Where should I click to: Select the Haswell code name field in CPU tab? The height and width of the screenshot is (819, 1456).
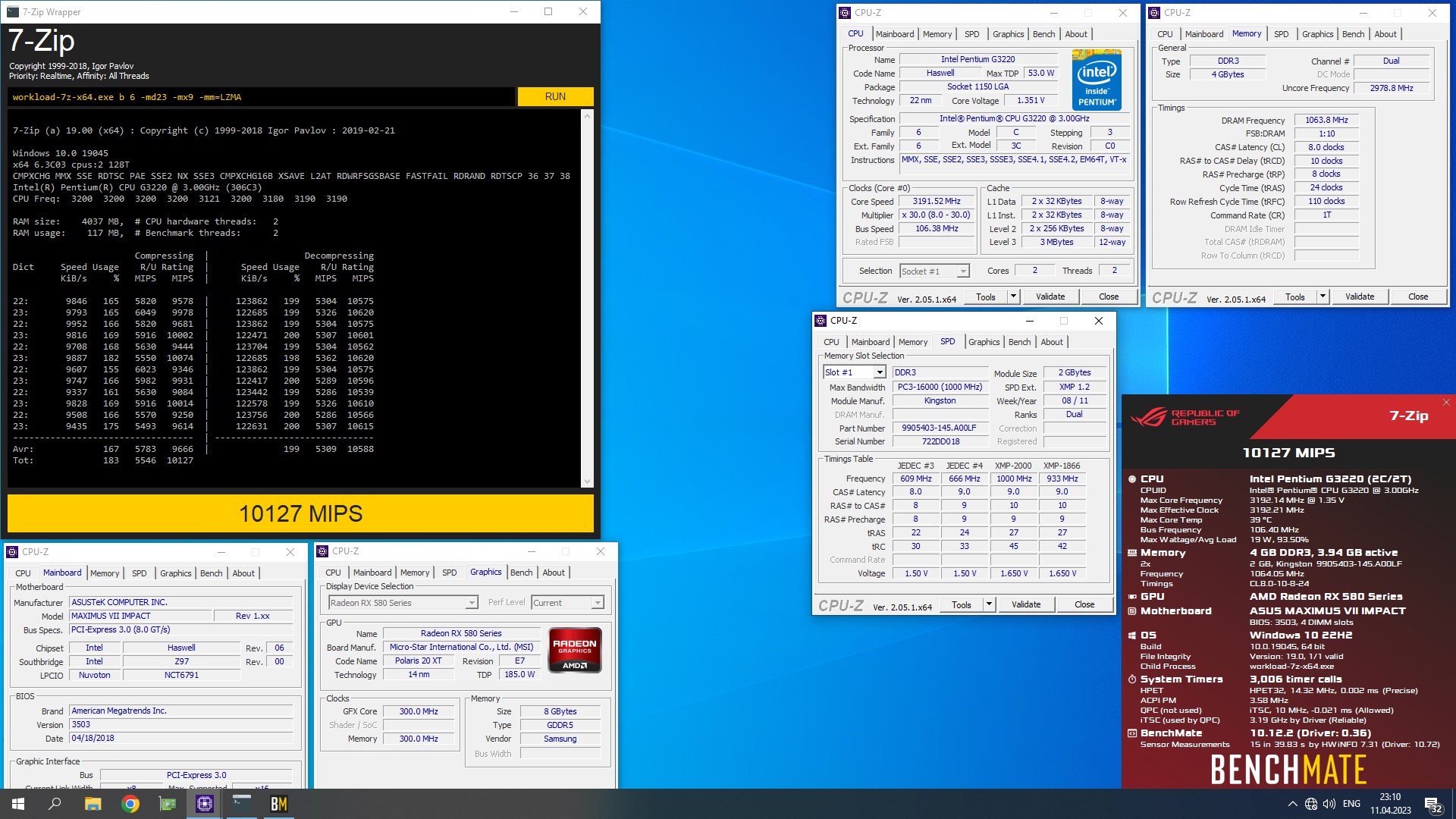[940, 73]
